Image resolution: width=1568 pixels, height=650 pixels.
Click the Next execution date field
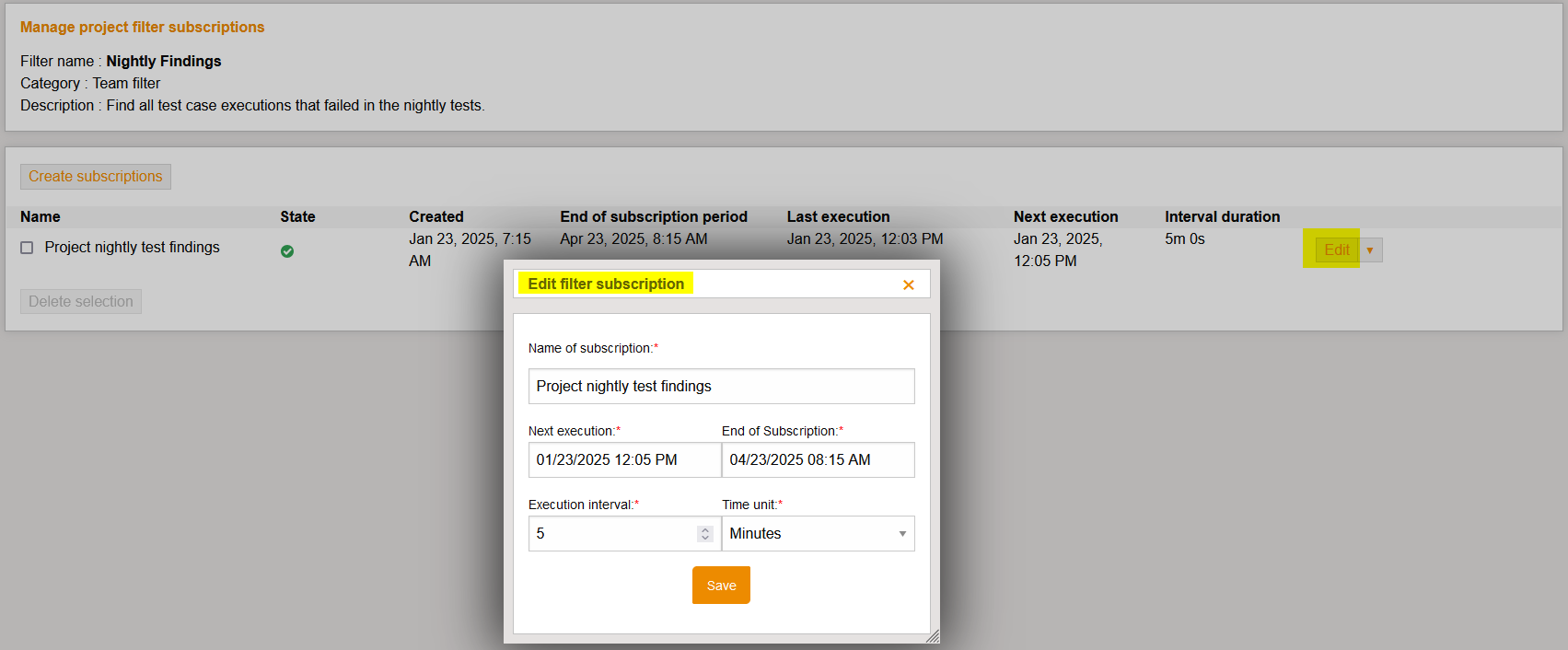click(x=624, y=459)
